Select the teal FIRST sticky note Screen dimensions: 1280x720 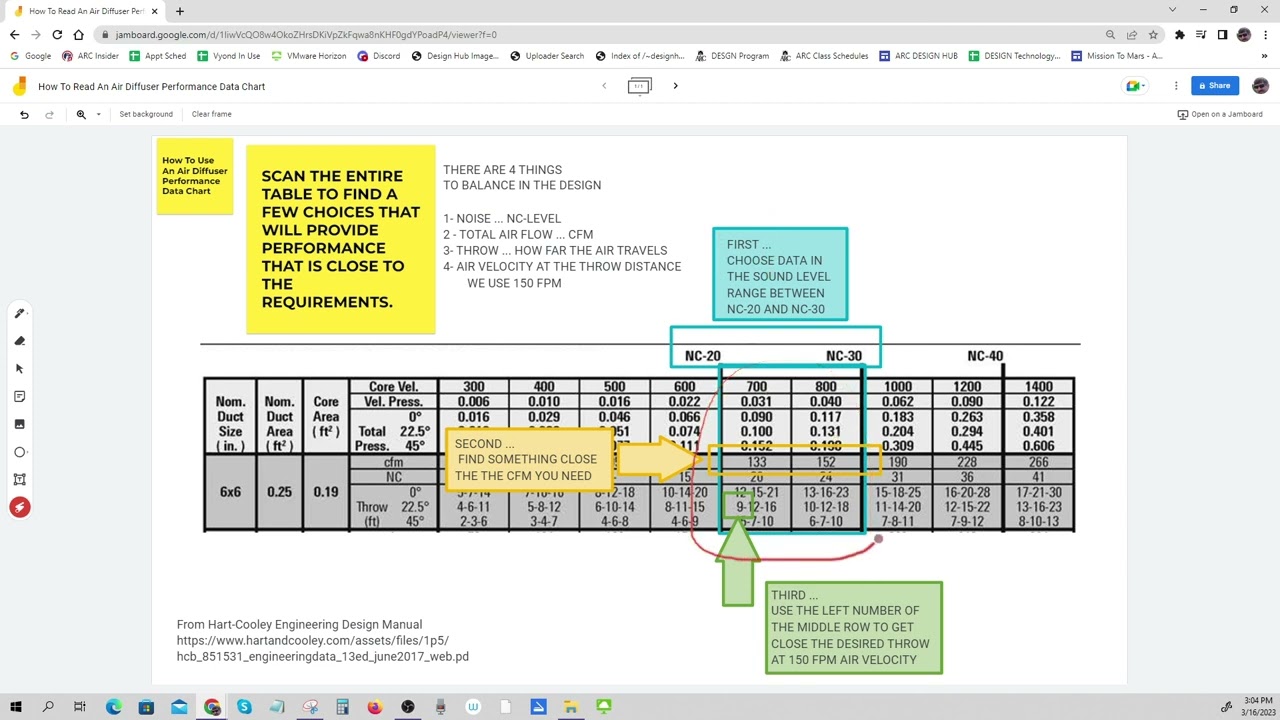(780, 275)
